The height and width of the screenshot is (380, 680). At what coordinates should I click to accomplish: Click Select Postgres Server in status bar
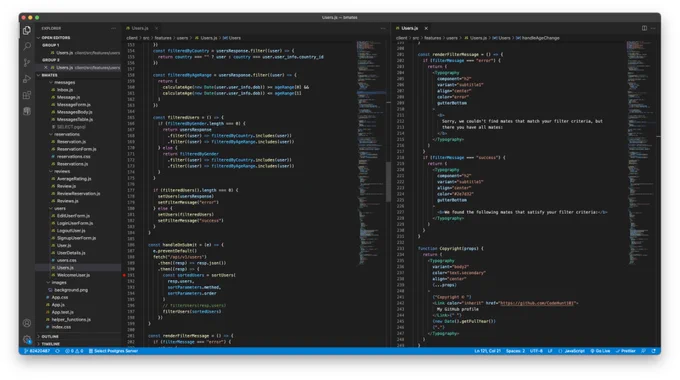tap(114, 351)
